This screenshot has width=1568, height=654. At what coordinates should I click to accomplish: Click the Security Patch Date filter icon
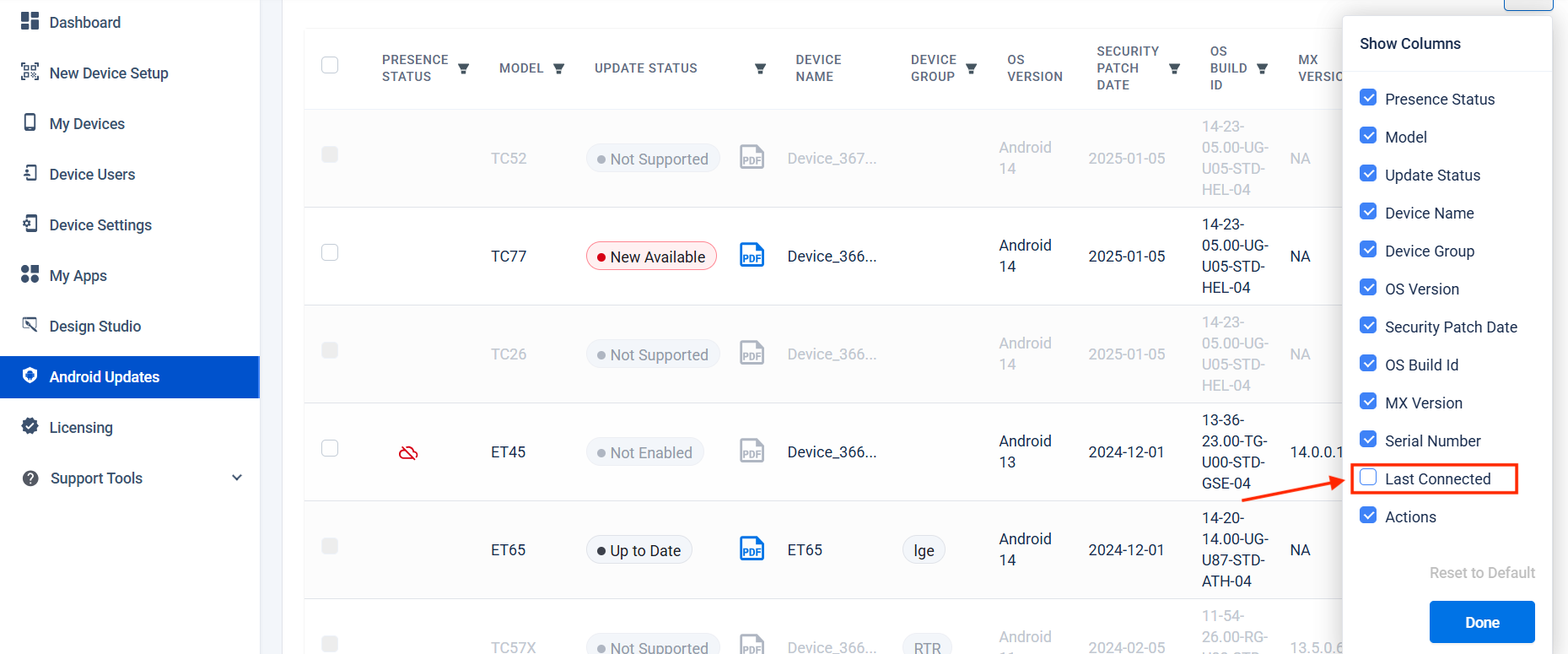pyautogui.click(x=1174, y=68)
